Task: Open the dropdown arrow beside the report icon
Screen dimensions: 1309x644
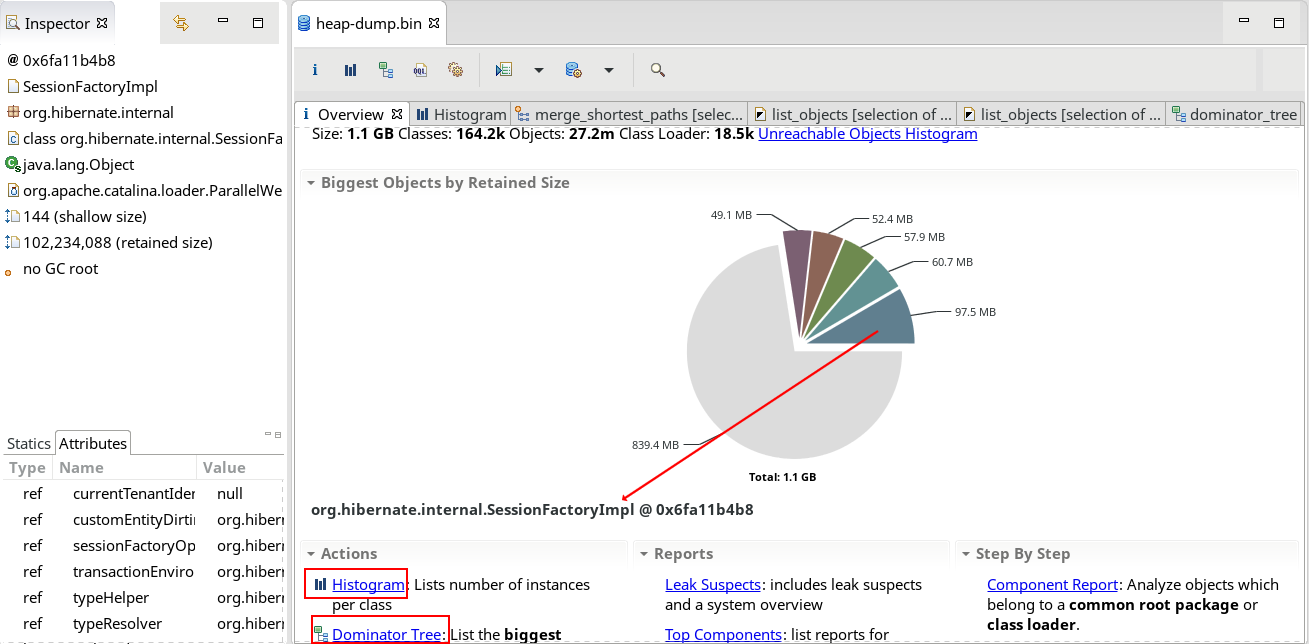Action: pyautogui.click(x=539, y=70)
